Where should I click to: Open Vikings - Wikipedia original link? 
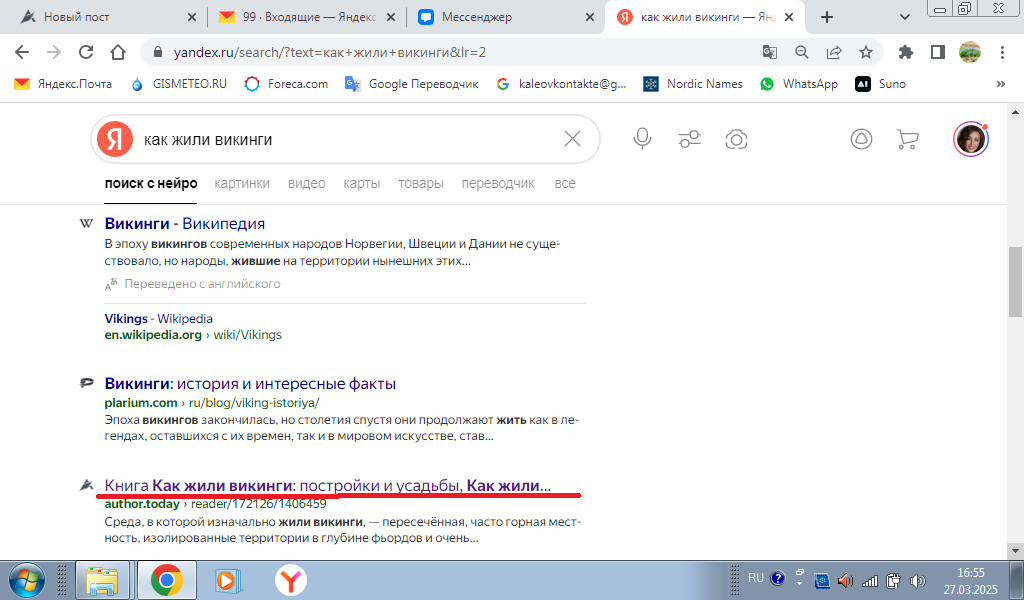point(159,319)
